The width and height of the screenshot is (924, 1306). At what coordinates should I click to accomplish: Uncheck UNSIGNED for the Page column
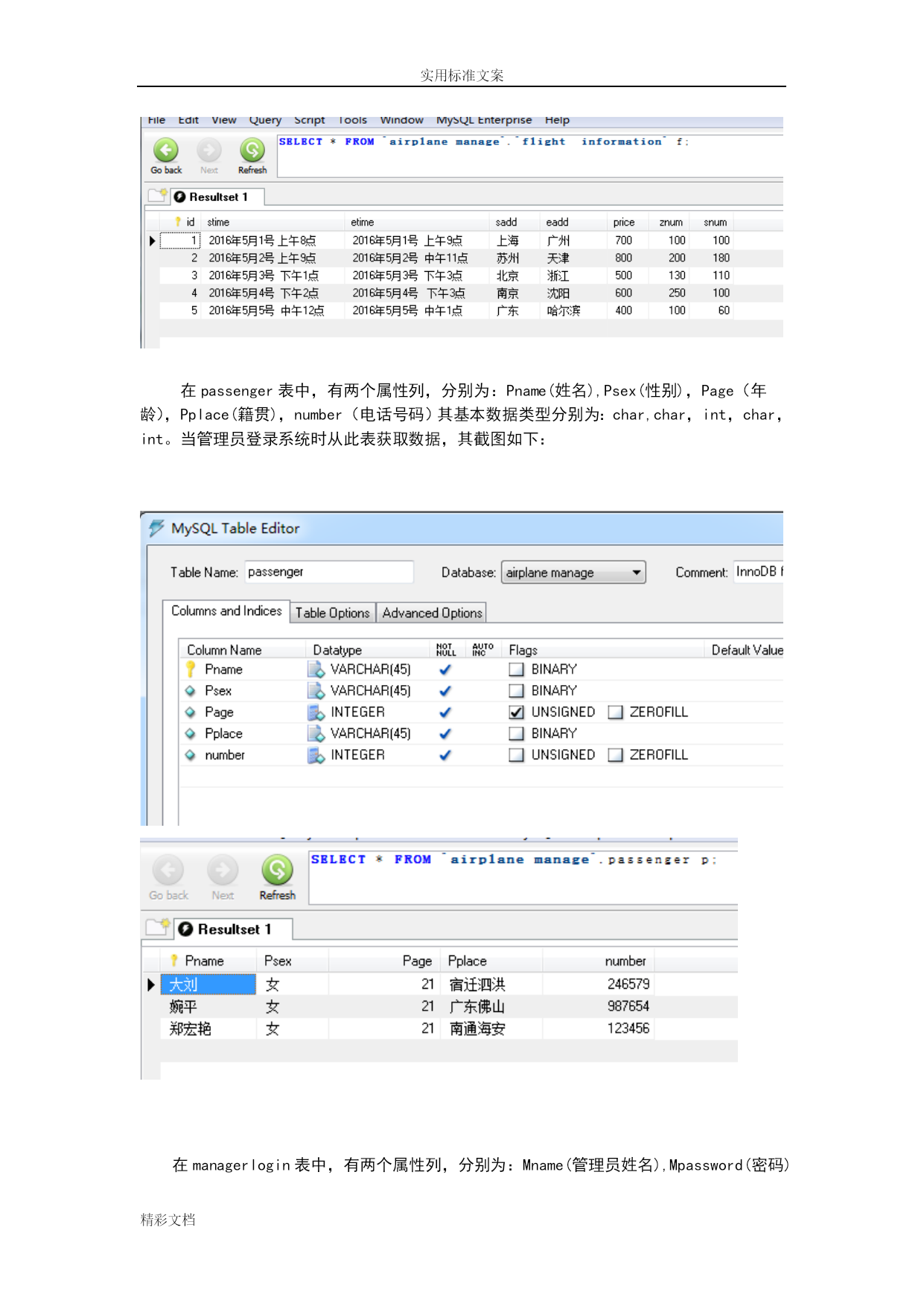point(516,713)
